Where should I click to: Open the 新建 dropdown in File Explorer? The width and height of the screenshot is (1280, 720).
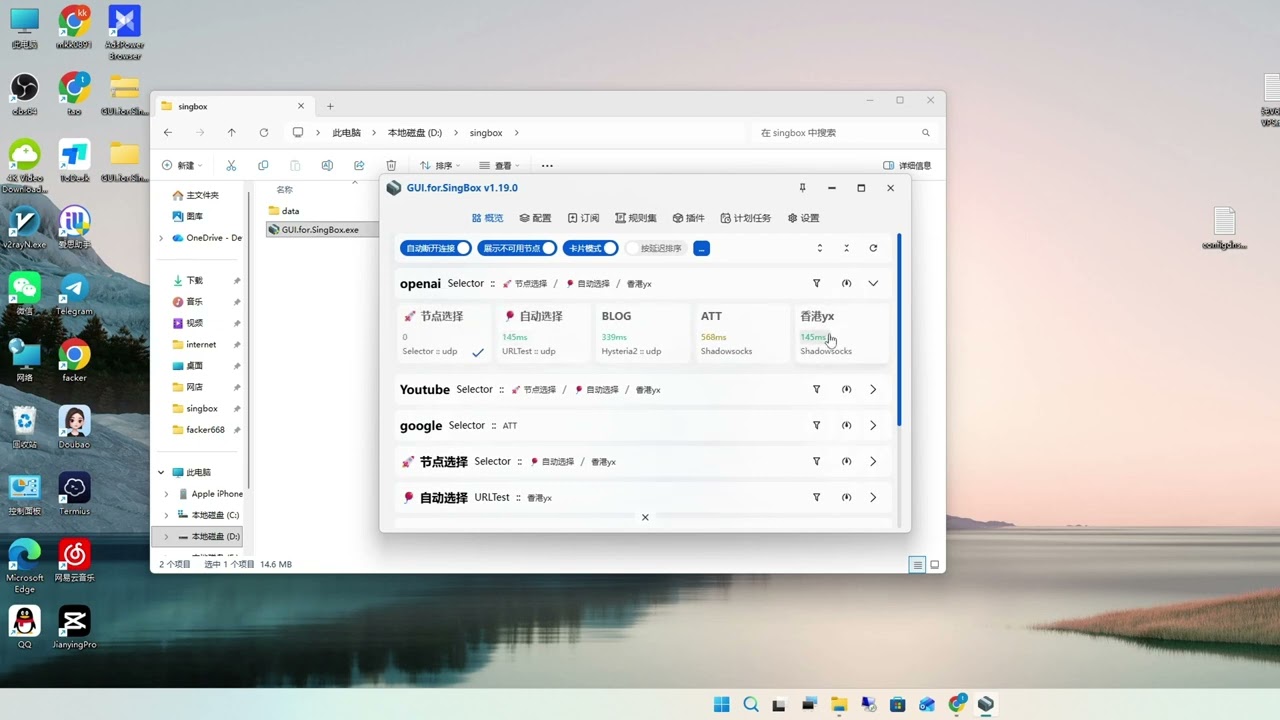coord(182,166)
